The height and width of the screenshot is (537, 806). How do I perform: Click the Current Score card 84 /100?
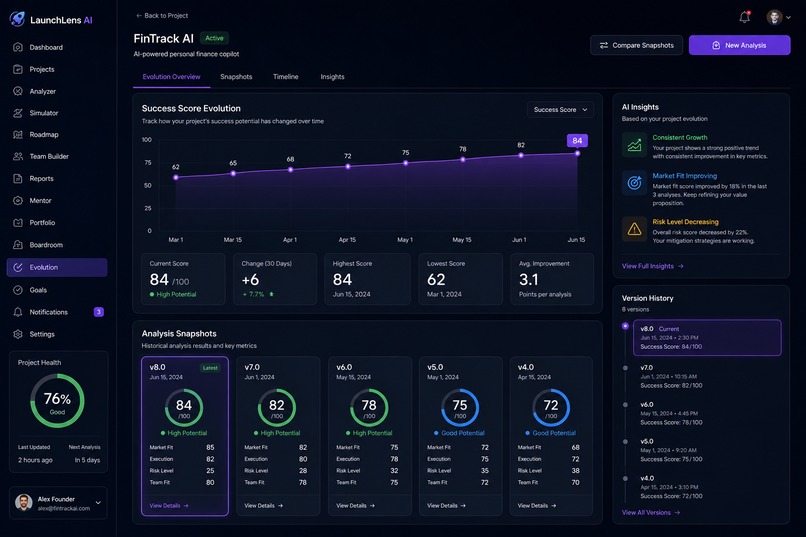click(x=183, y=279)
